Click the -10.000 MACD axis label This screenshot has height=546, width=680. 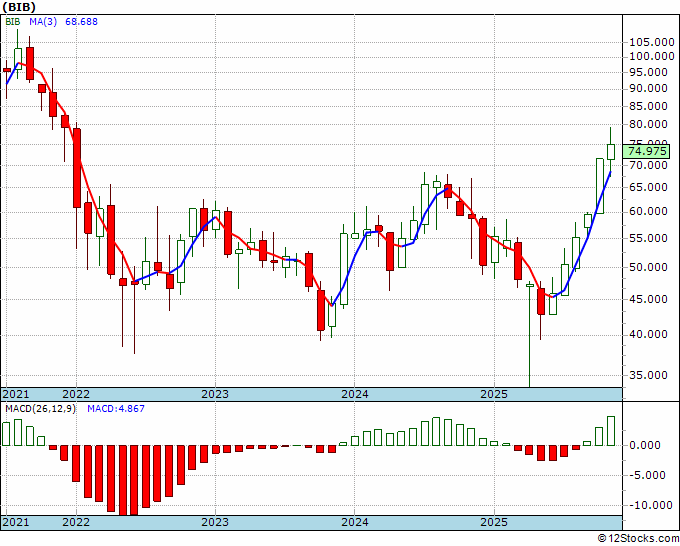coord(651,505)
